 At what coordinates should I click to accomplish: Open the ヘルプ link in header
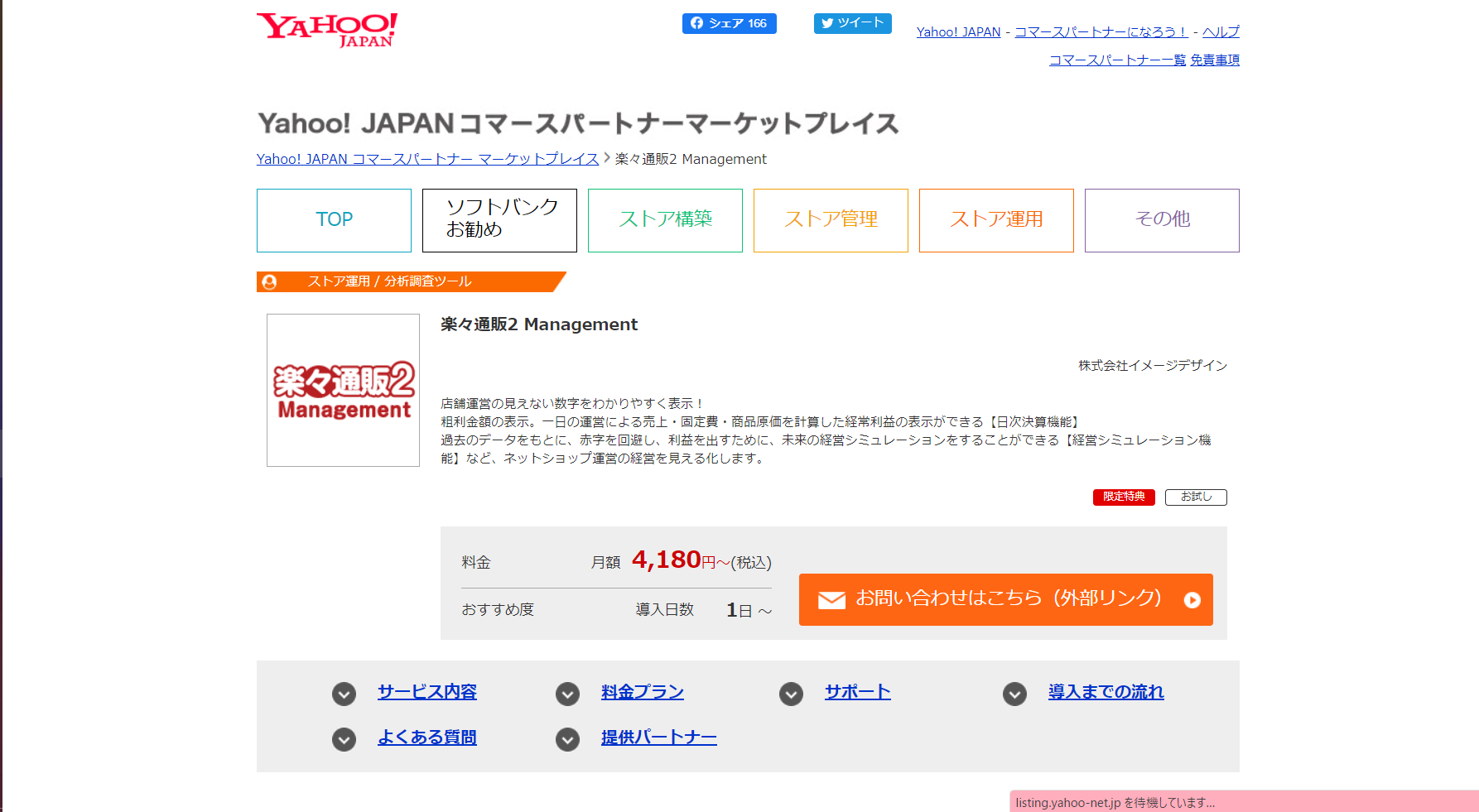click(x=1221, y=31)
